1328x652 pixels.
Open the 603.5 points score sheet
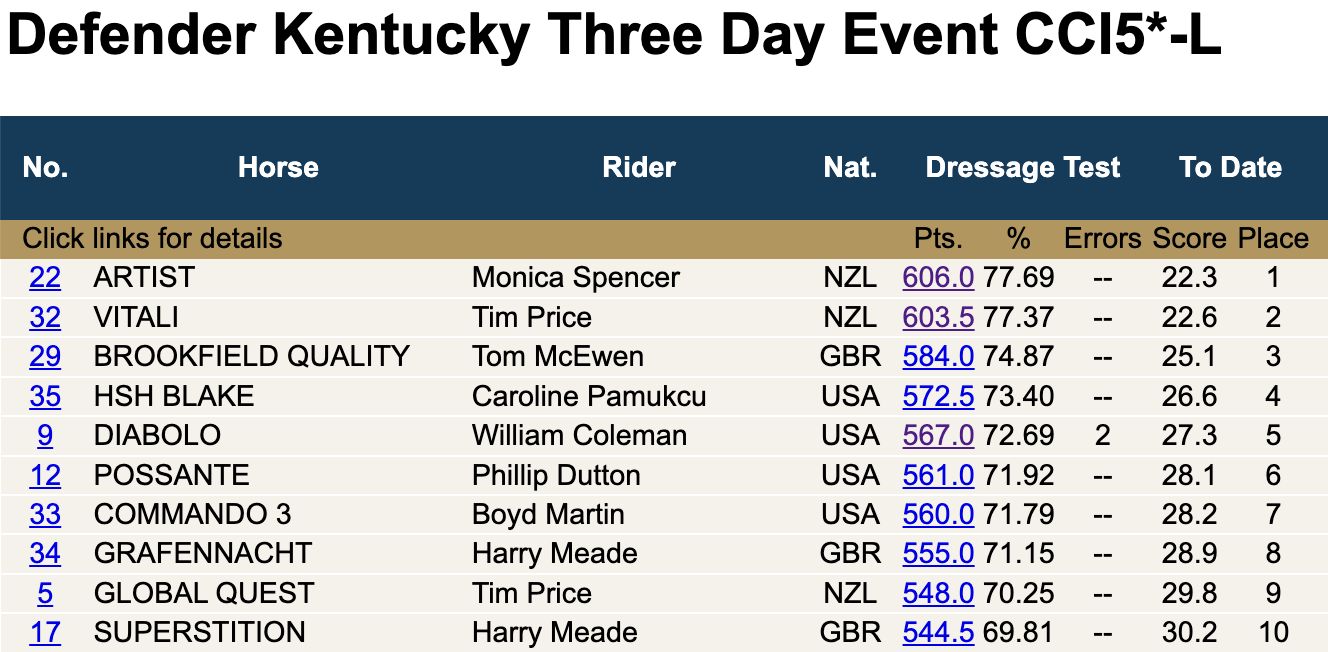pos(938,317)
